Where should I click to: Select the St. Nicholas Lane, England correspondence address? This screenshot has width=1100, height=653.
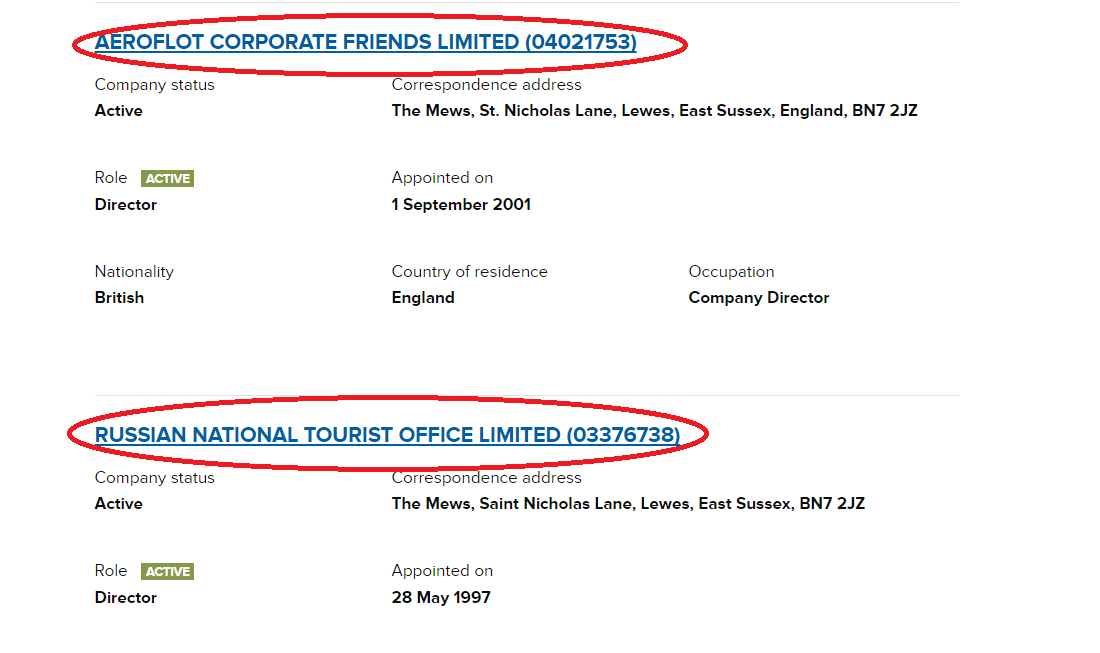coord(654,111)
